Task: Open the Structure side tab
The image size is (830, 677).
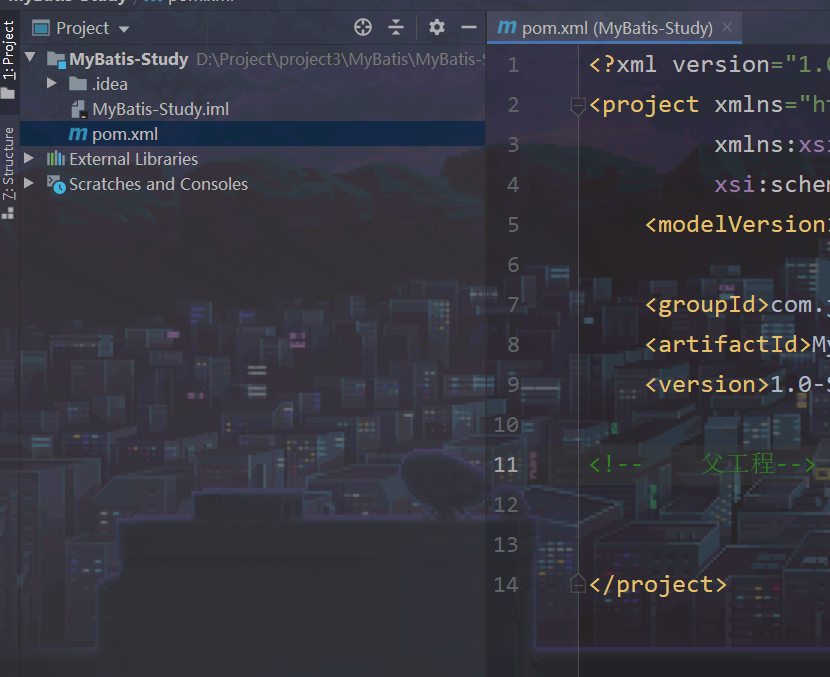Action: [x=9, y=165]
